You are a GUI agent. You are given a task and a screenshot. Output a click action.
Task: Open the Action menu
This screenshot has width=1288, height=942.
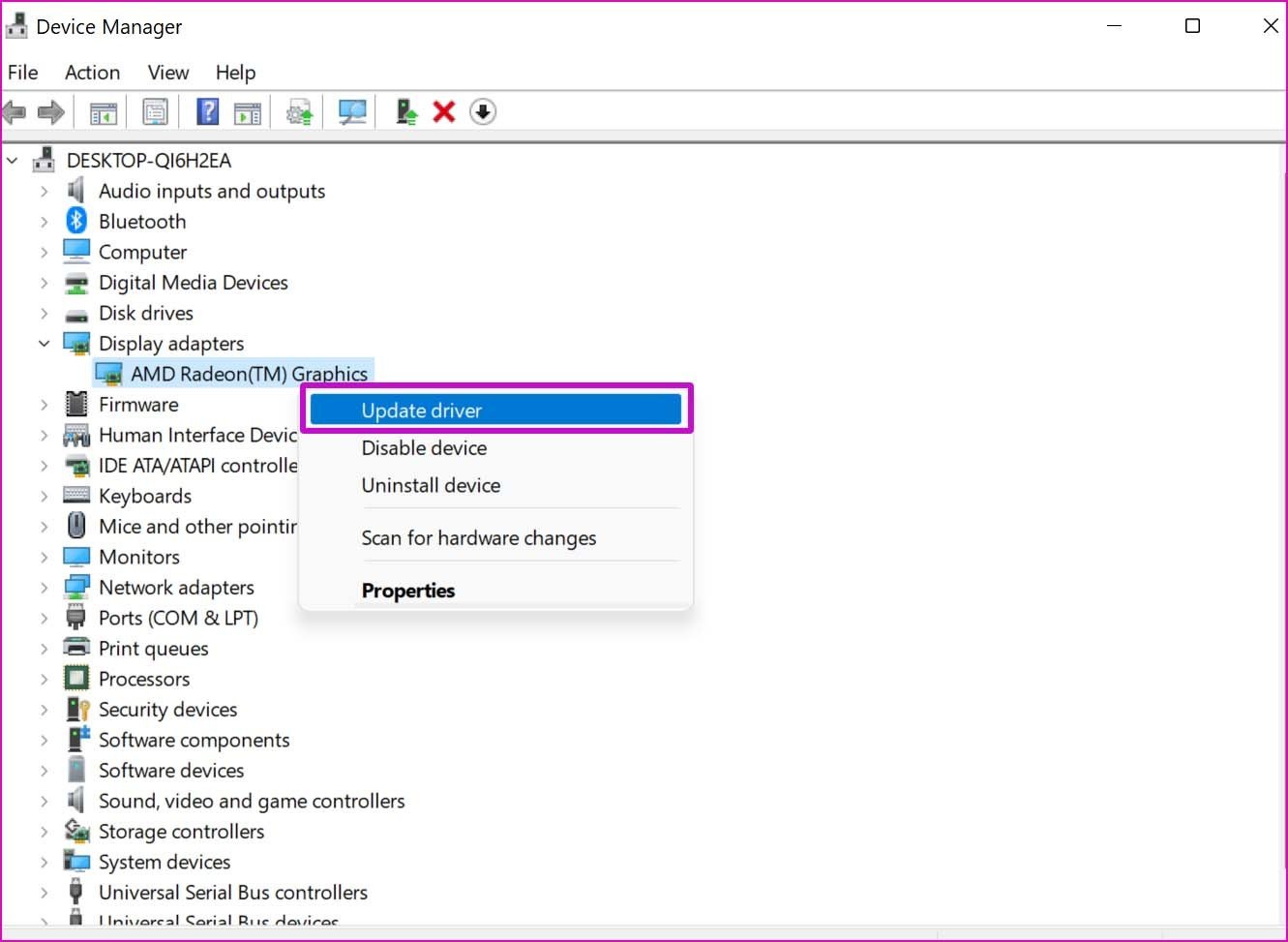(93, 73)
